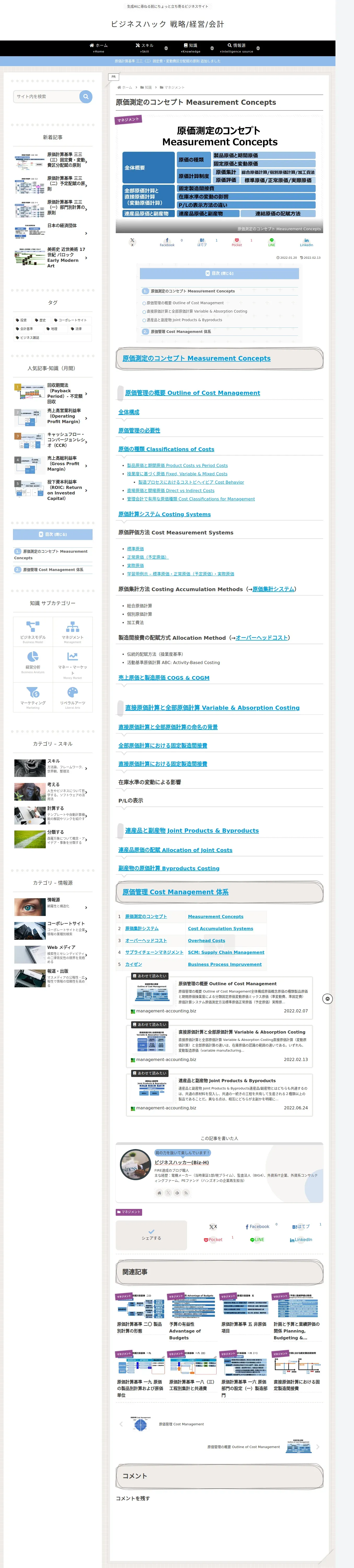Expand 情報源 menu dropdown arrow
Screen dimensions: 354x1568
[258, 48]
